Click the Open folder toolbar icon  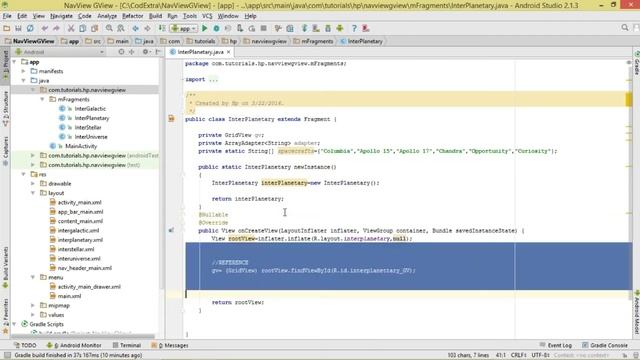coord(7,28)
